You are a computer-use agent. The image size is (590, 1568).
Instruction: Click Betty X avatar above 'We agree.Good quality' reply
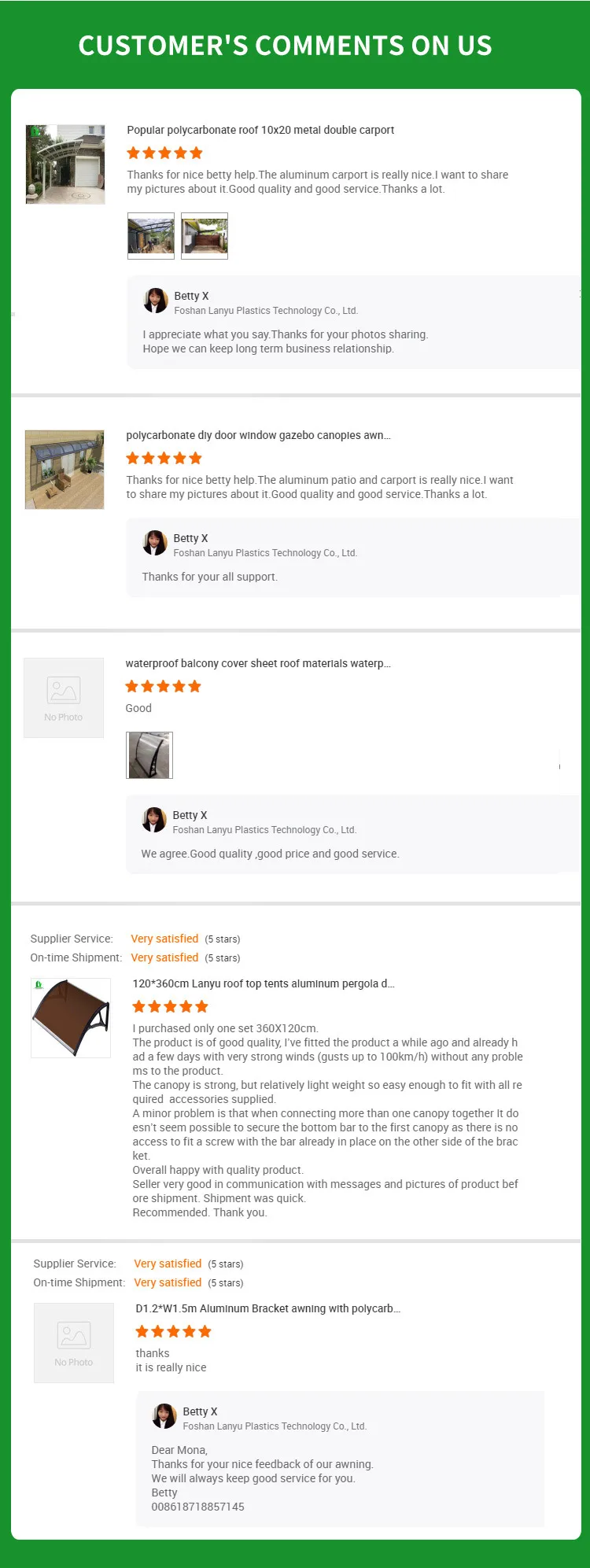pos(154,820)
